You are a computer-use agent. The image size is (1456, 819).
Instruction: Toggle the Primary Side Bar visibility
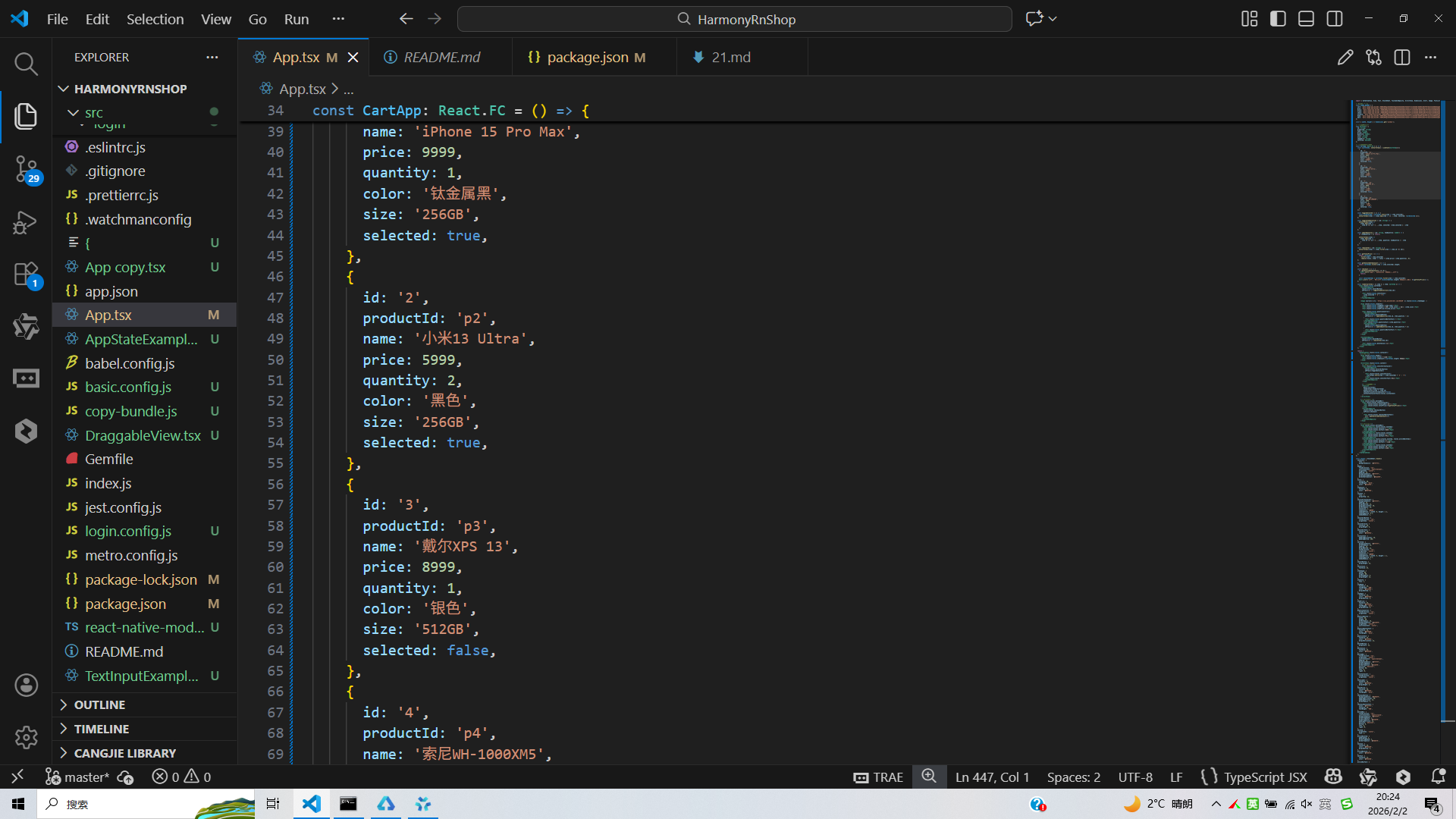point(1278,19)
